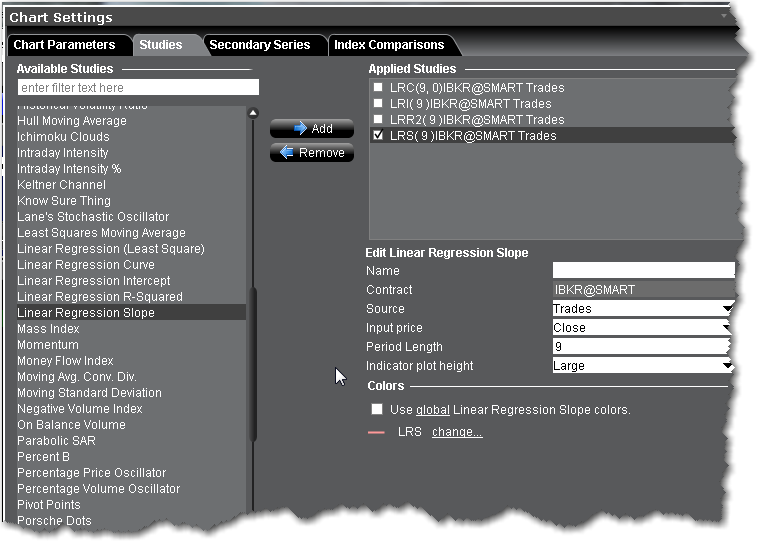Screen dimensions: 765x547
Task: Click the Period Length field
Action: tap(643, 347)
